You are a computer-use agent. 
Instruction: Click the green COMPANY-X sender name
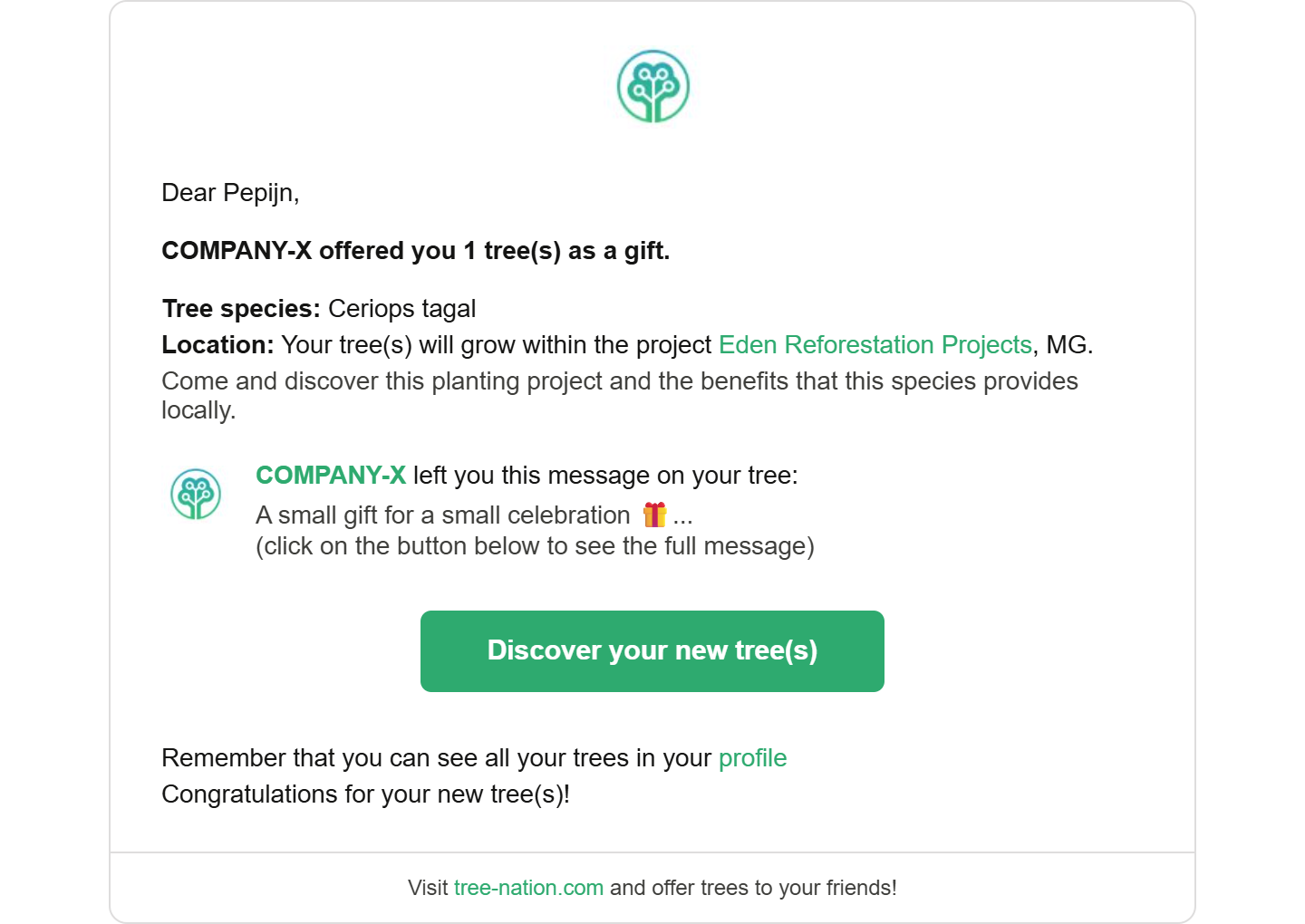[331, 476]
